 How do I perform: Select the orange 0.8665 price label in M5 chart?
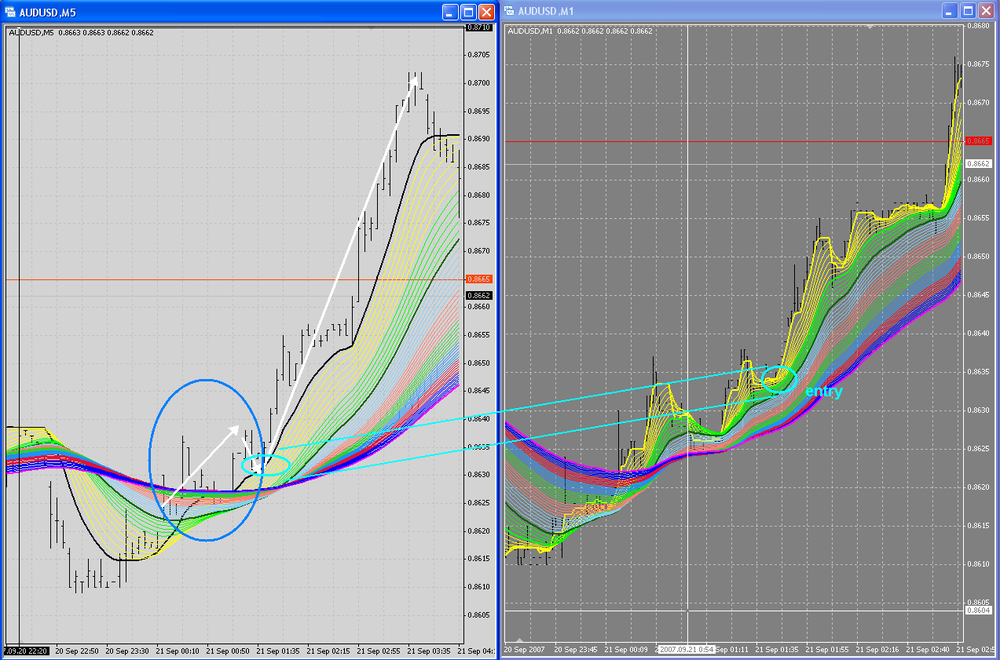[x=479, y=279]
